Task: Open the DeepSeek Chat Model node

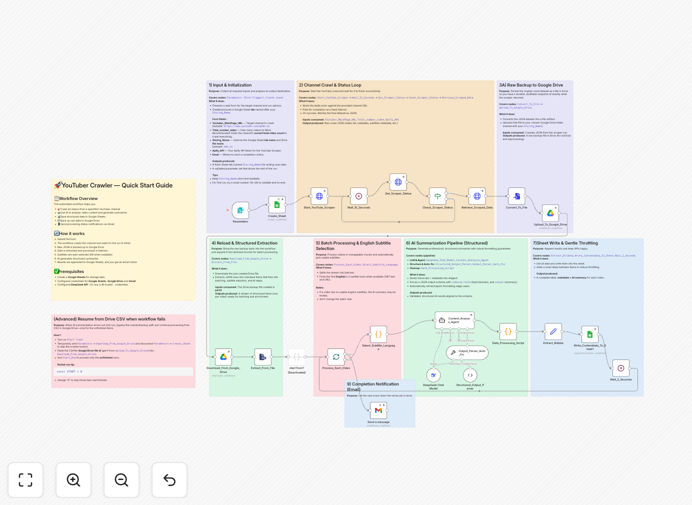Action: coord(433,375)
